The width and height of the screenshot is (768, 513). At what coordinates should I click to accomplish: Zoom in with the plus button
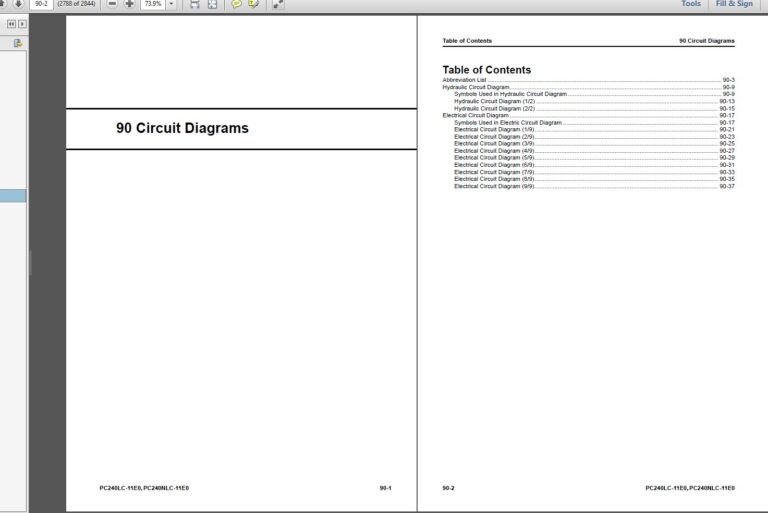[x=129, y=4]
